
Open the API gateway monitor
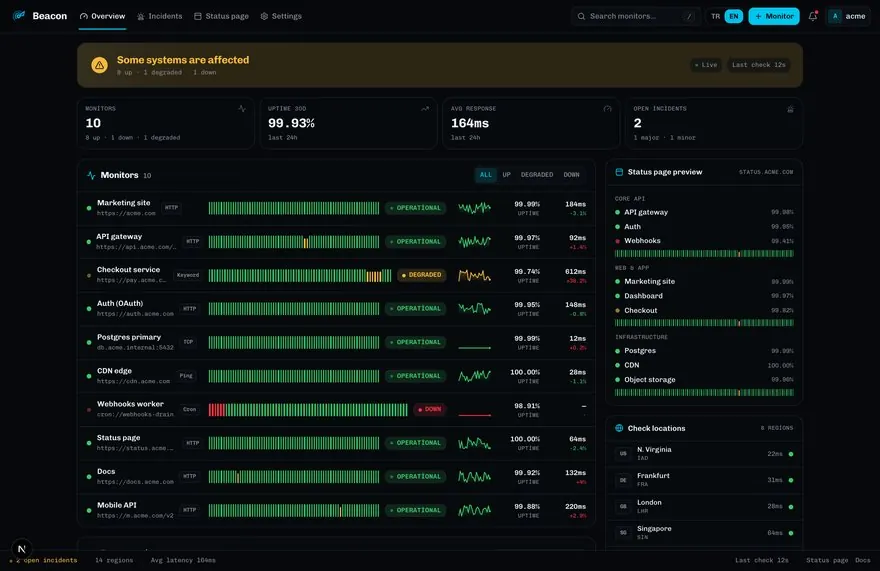point(336,241)
